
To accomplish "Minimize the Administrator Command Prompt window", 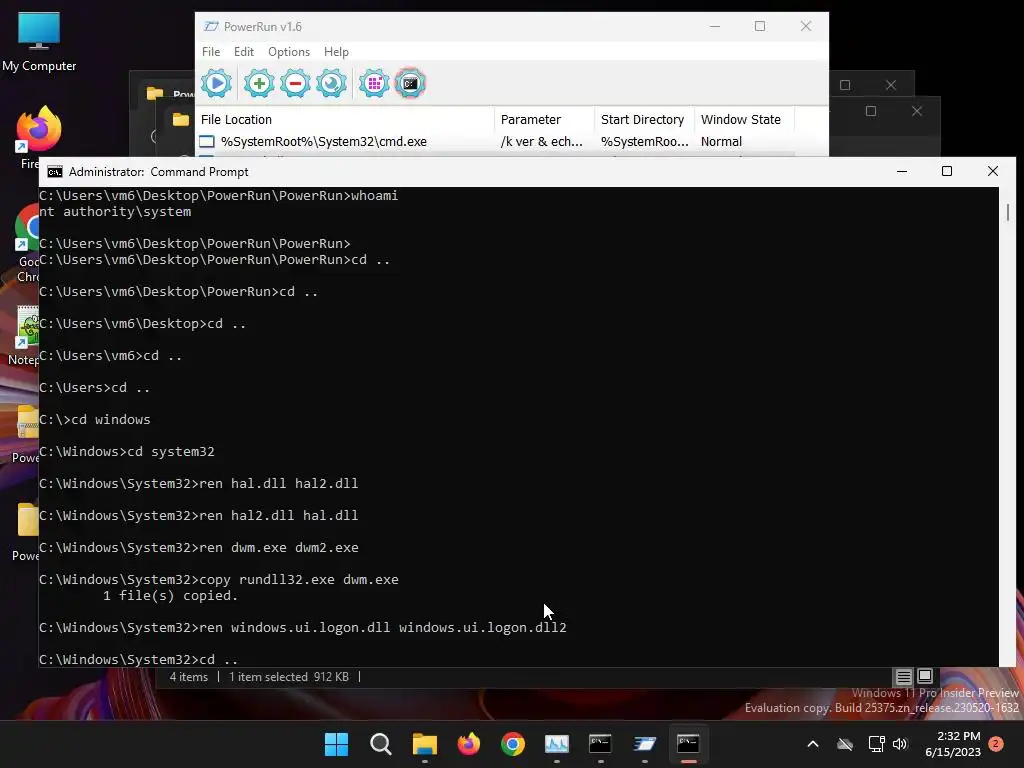I will [x=902, y=171].
